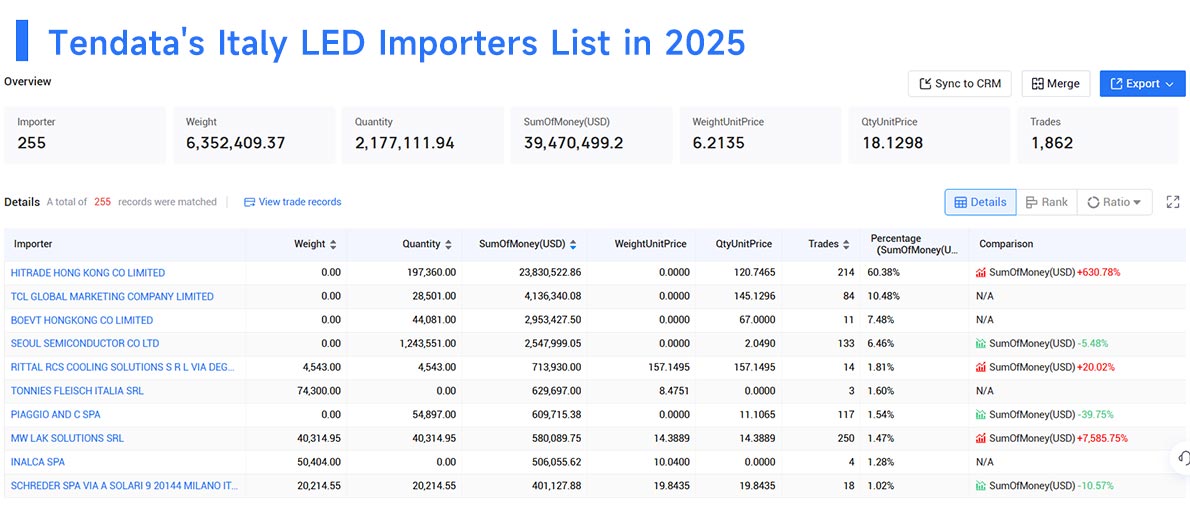Click comparison chart icon in MW LAK row
This screenshot has height=510, width=1190.
981,438
